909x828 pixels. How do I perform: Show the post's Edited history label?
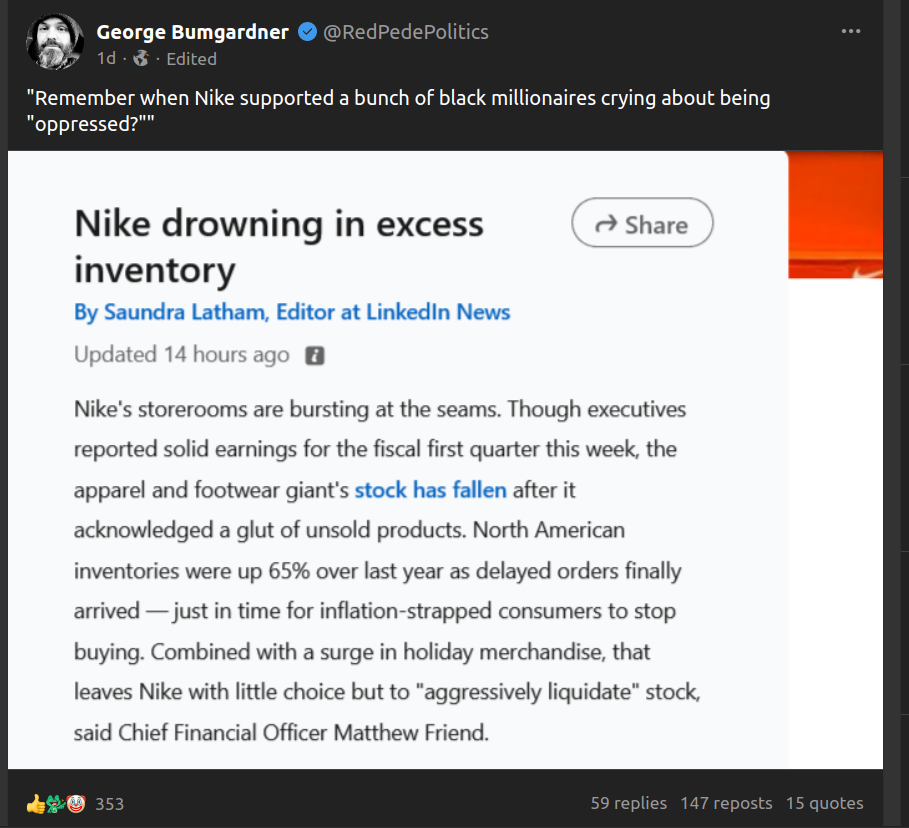point(191,59)
